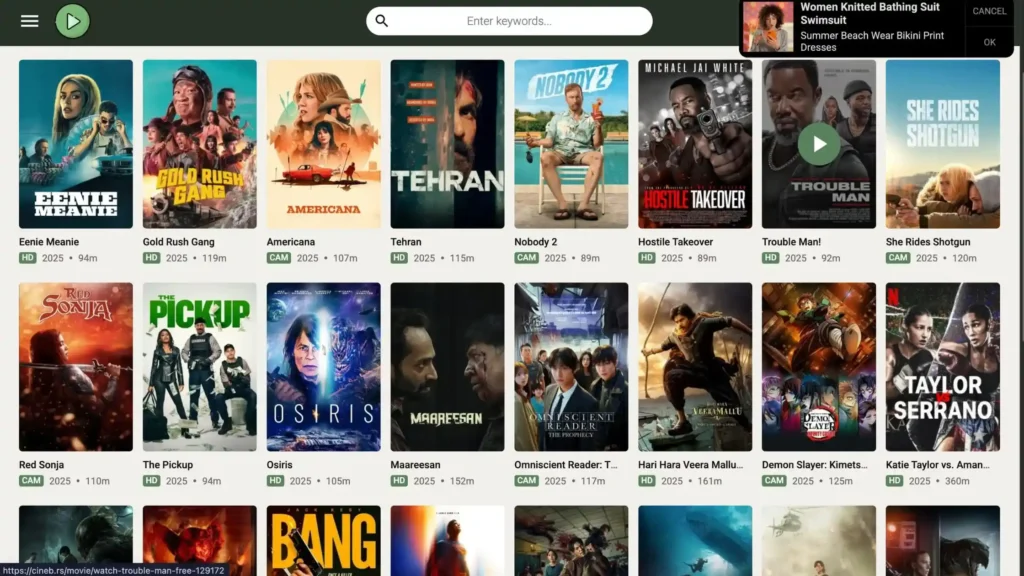The height and width of the screenshot is (576, 1024).
Task: Open the Tehran movie poster
Action: click(x=447, y=144)
